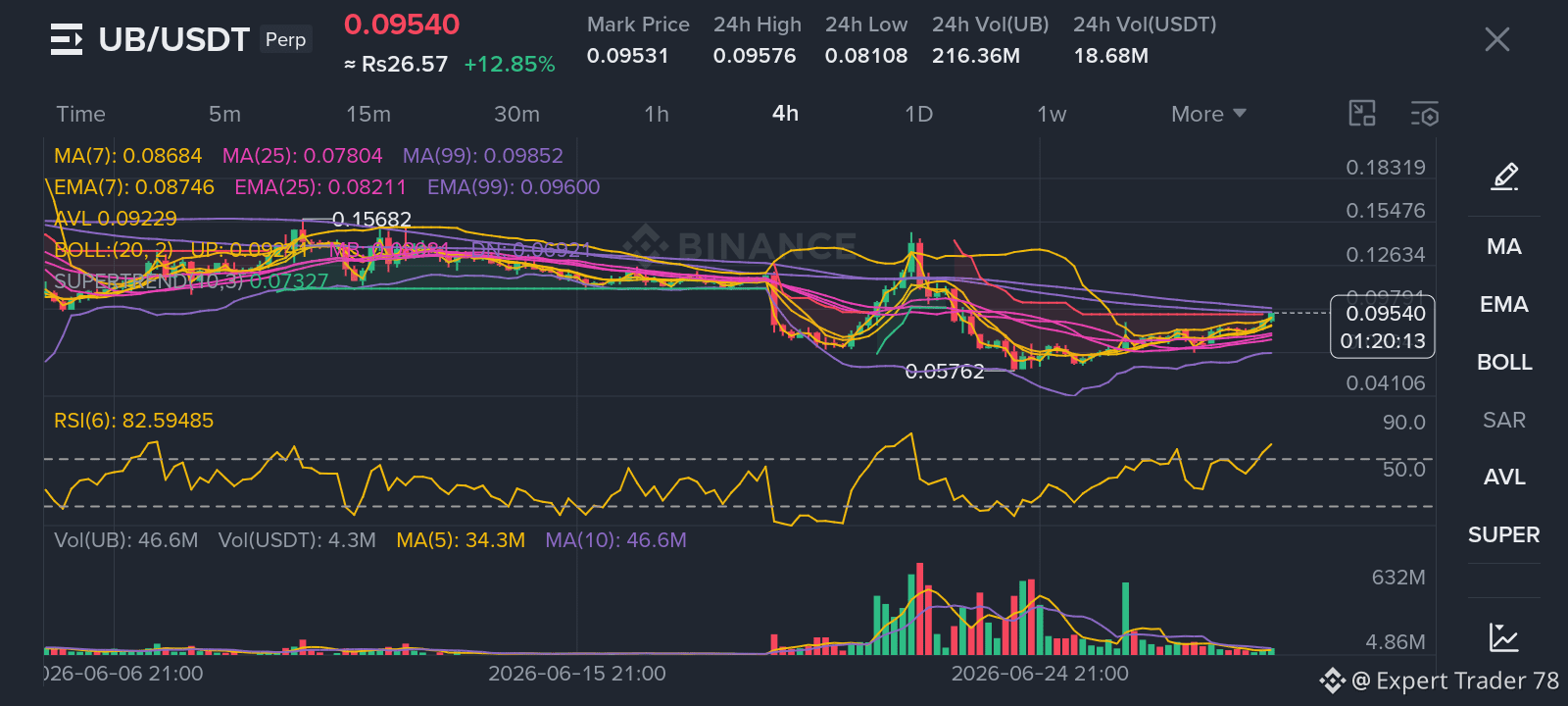
Task: Click the EMA(99): 0.09600 legend
Action: [514, 187]
